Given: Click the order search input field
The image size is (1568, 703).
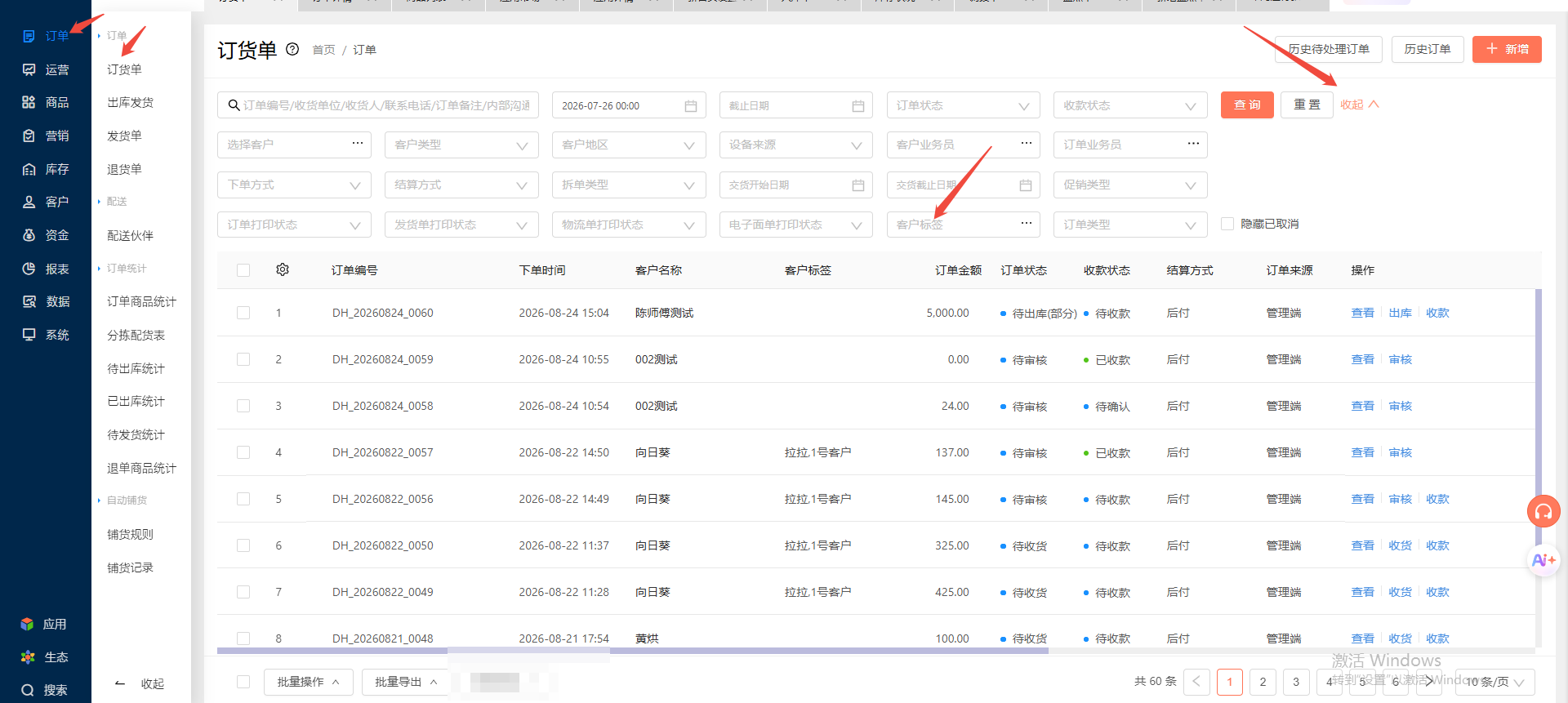Looking at the screenshot, I should (378, 105).
